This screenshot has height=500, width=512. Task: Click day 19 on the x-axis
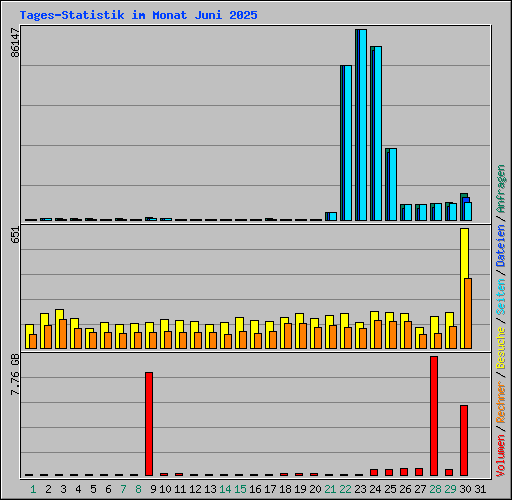pos(300,489)
